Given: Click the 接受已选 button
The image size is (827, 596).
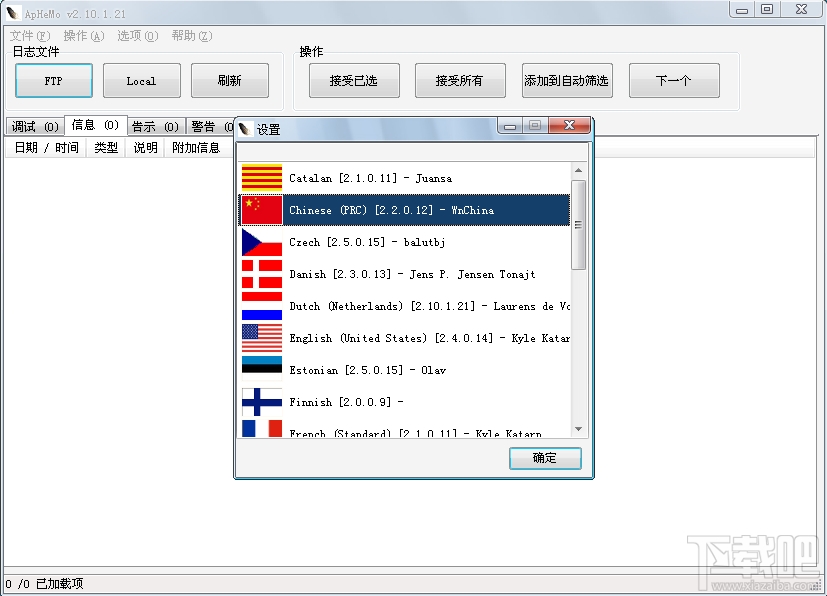Looking at the screenshot, I should pyautogui.click(x=354, y=81).
